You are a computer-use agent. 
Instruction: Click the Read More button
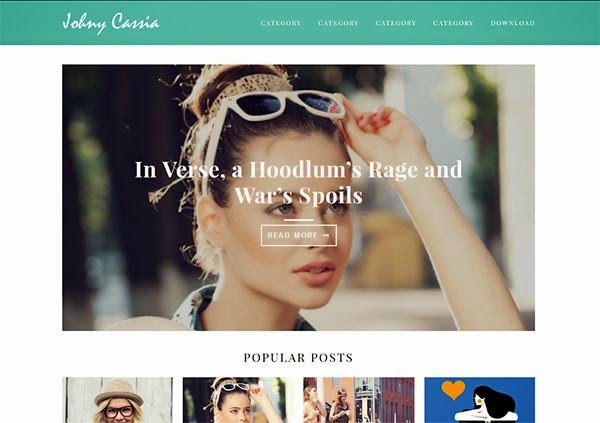click(299, 235)
